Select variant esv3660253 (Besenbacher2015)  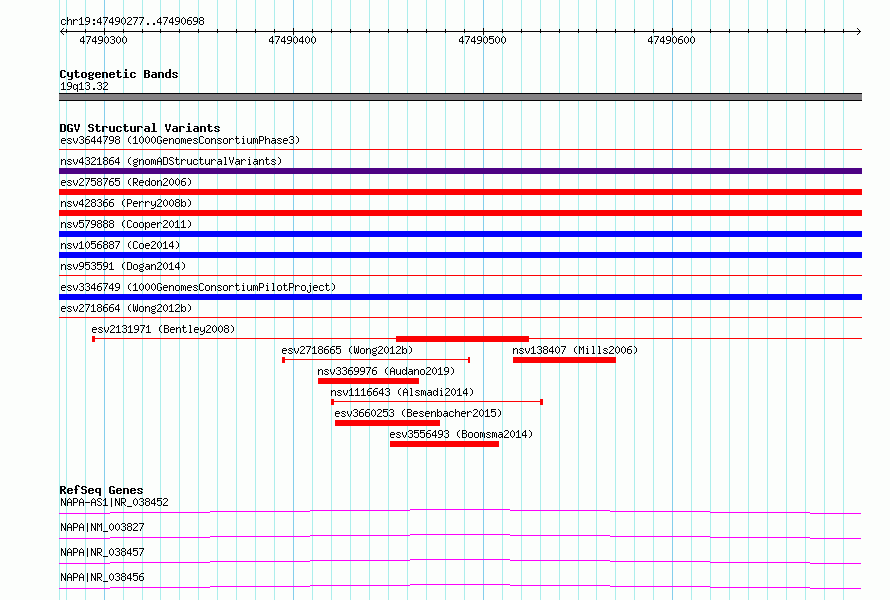click(x=418, y=413)
